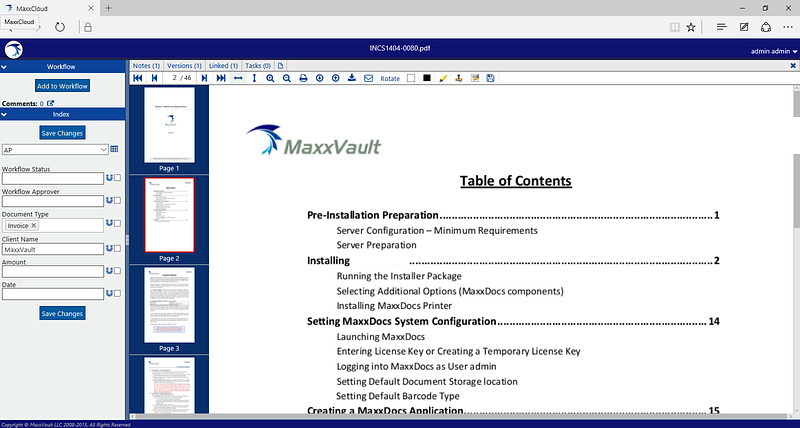Screen dimensions: 800x428
Task: Collapse the Workflow panel section
Action: coord(4,66)
